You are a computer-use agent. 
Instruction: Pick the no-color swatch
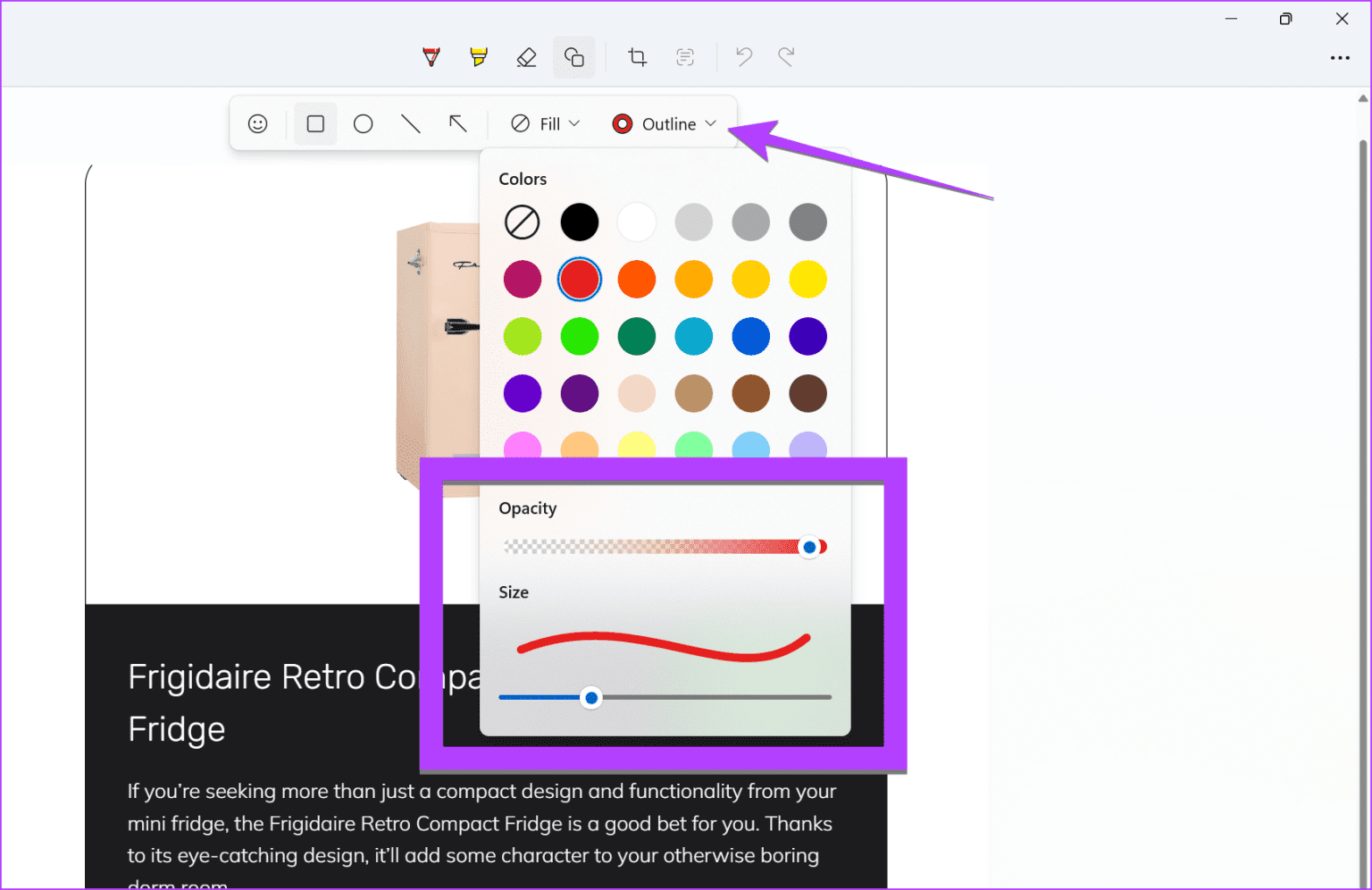tap(523, 222)
